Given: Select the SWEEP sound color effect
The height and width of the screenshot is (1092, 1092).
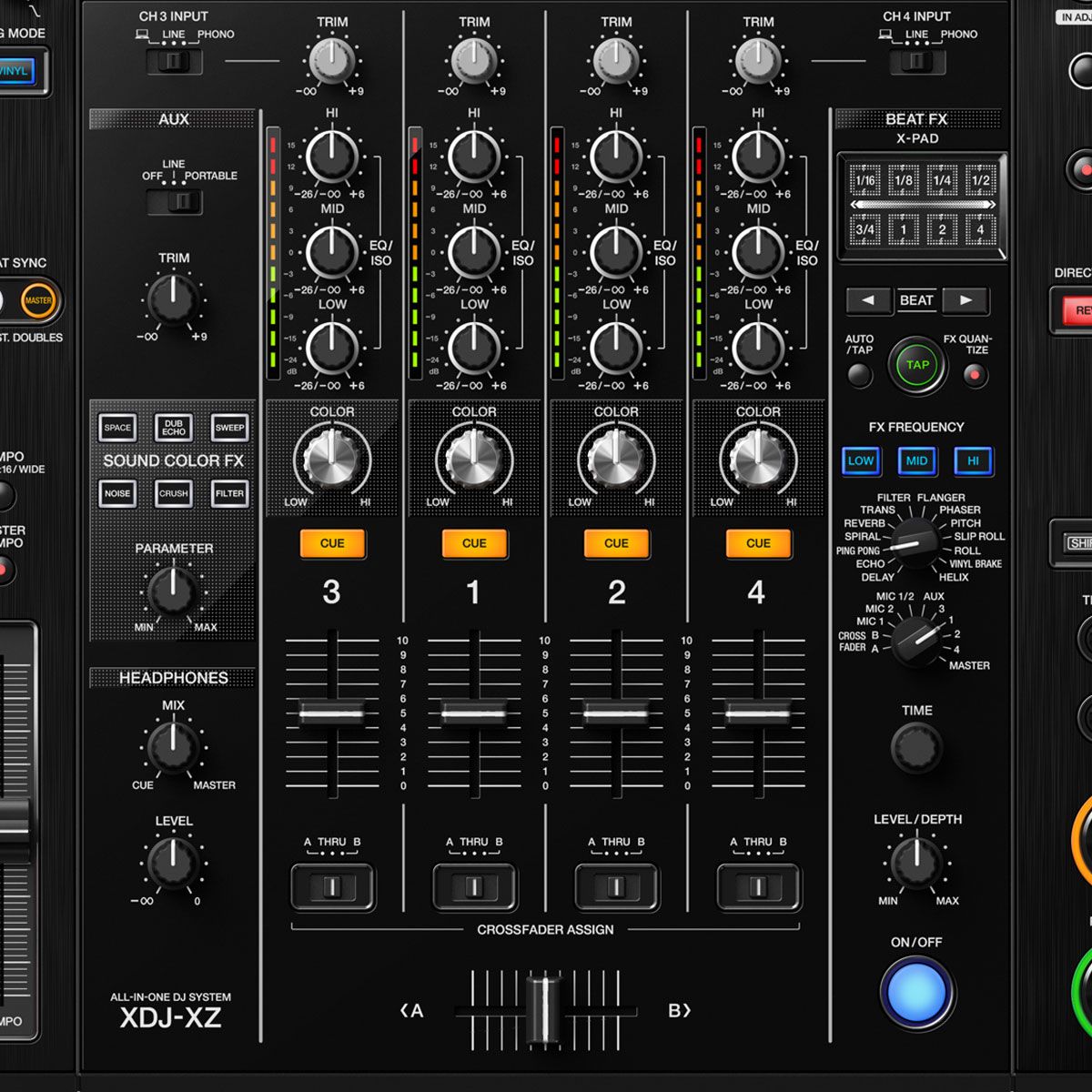Looking at the screenshot, I should 229,428.
